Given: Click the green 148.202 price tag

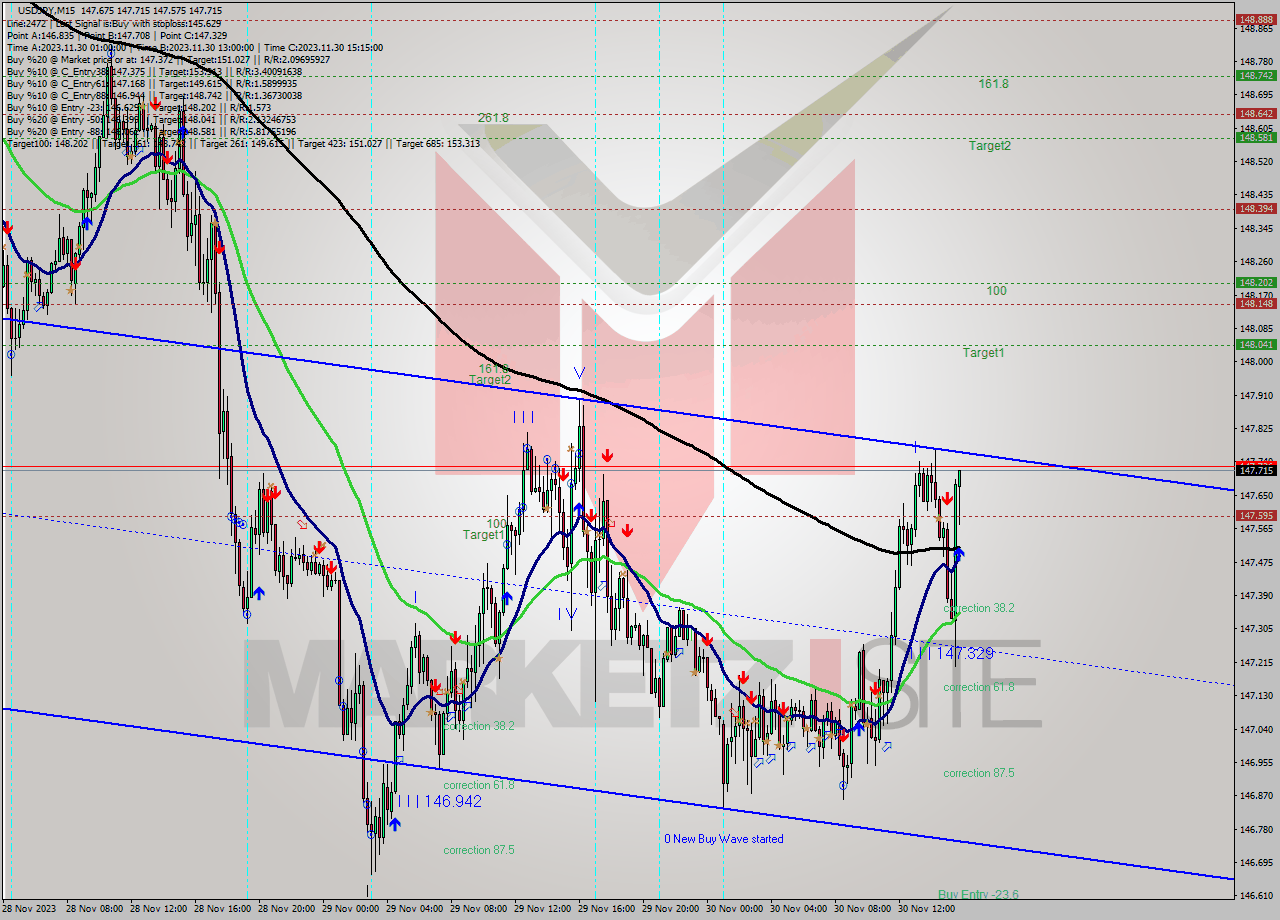Looking at the screenshot, I should 1256,283.
